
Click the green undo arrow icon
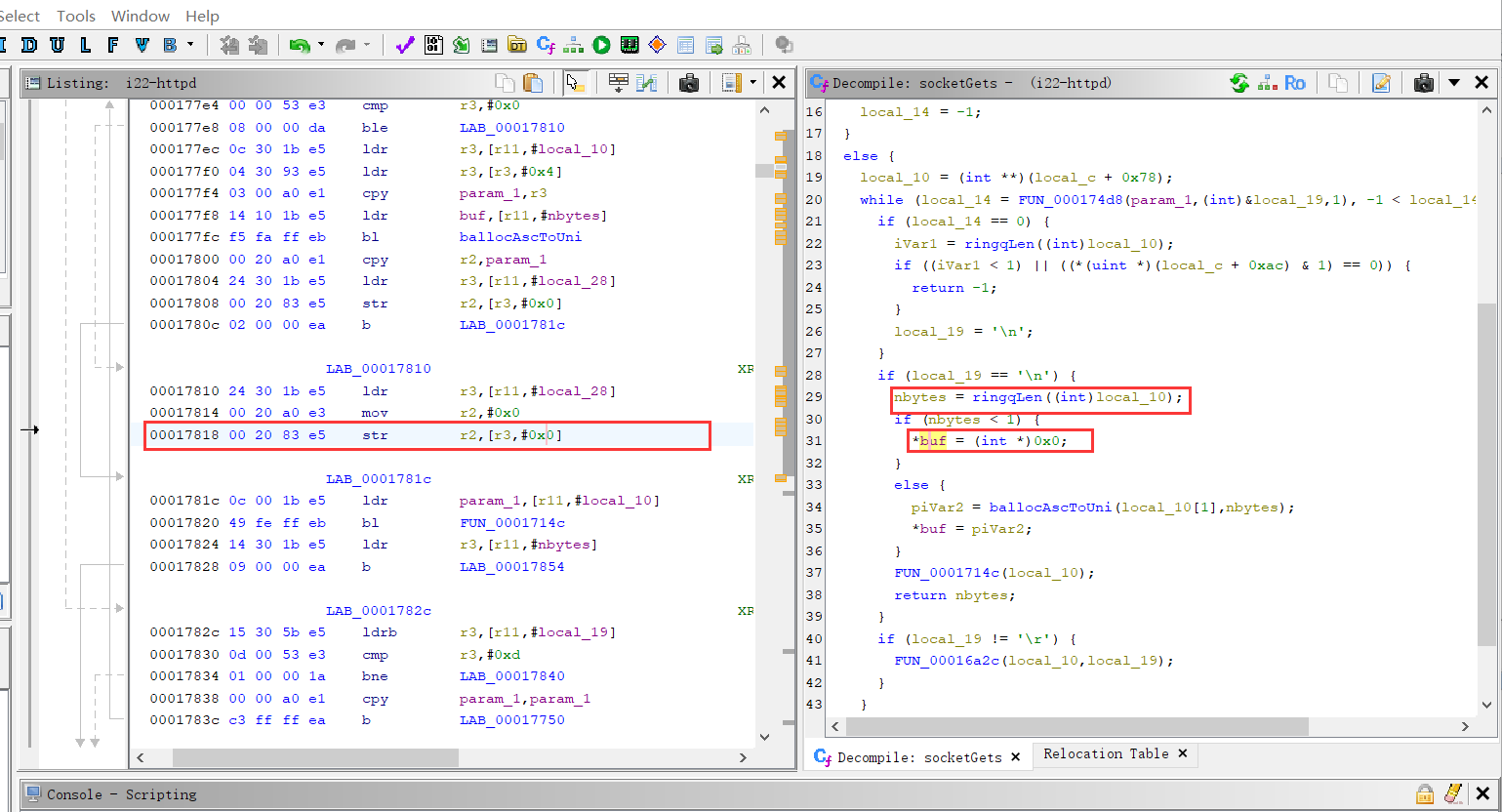pyautogui.click(x=300, y=45)
